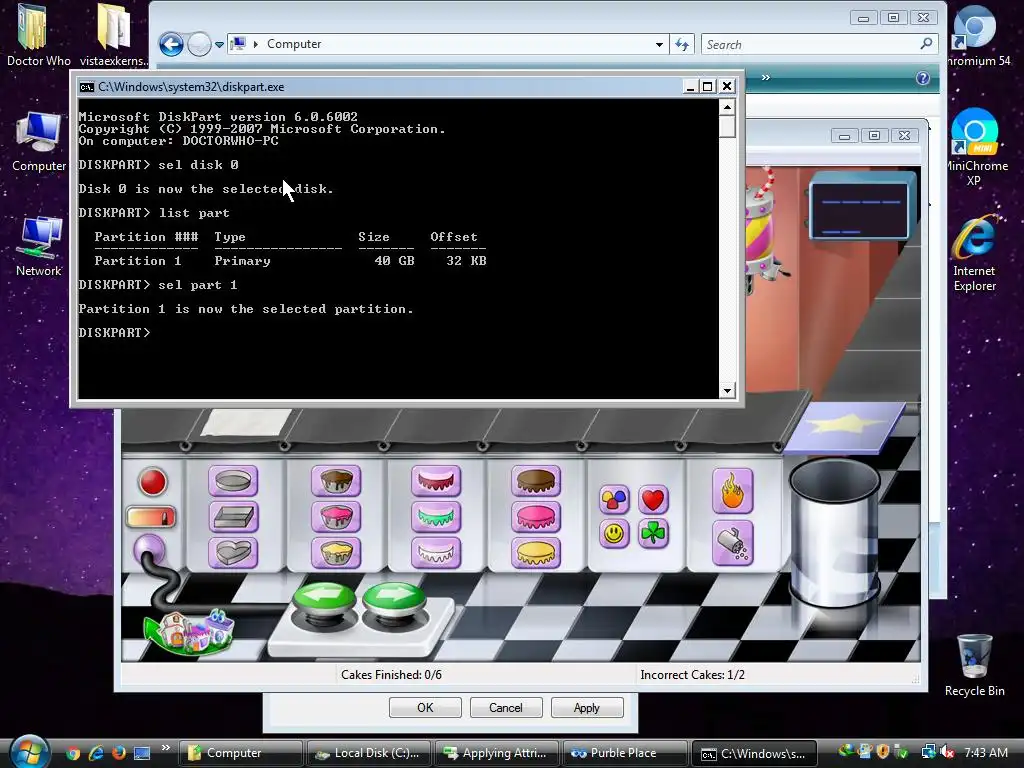Click the order screen monitor in game
Screen dimensions: 1024x768
[x=860, y=208]
